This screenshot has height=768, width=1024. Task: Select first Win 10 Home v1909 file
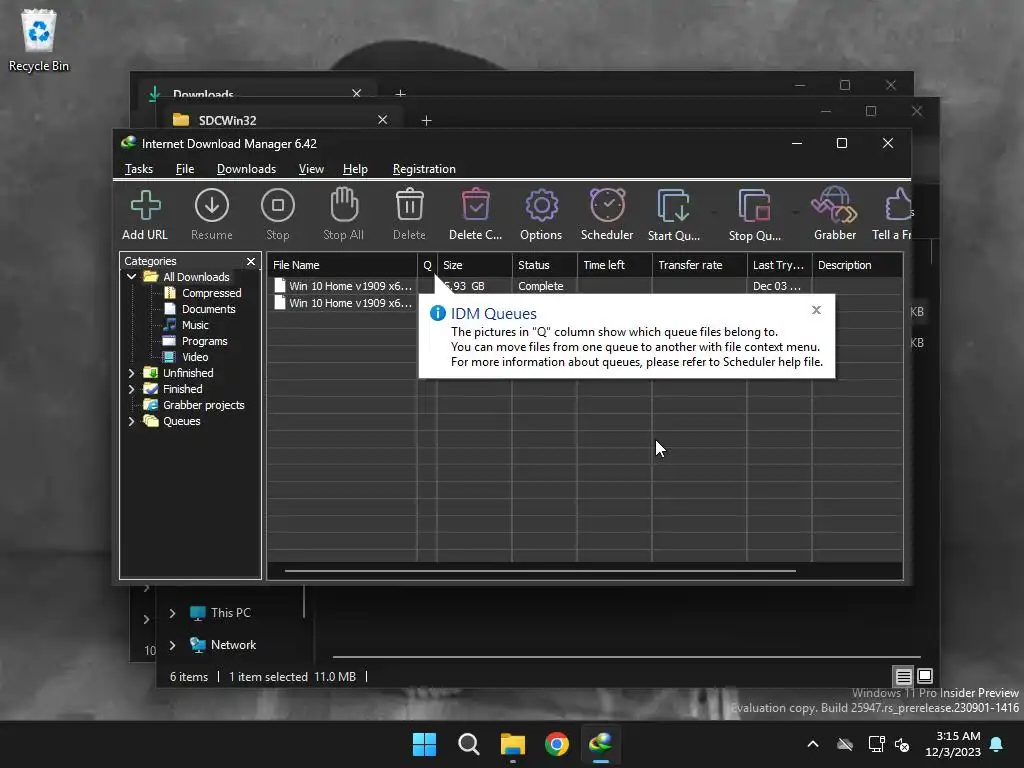tap(343, 286)
